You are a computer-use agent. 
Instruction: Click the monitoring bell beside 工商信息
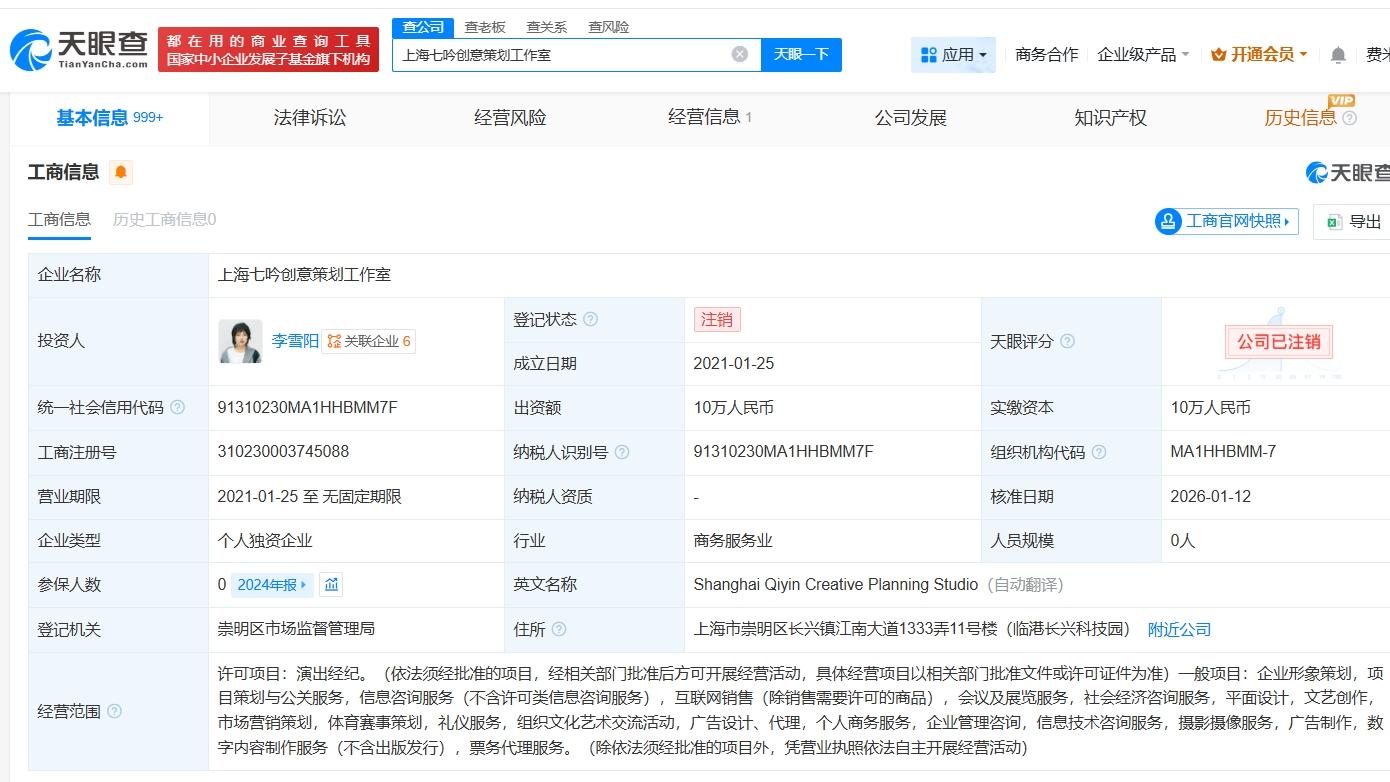click(120, 172)
